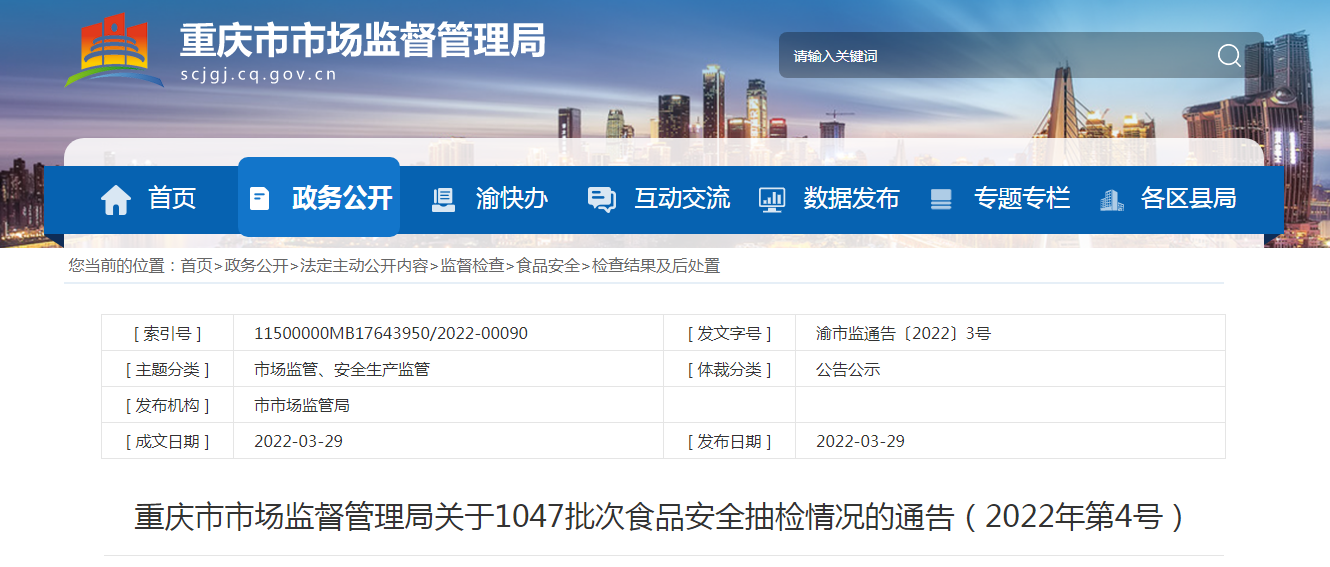Click 首页 in the breadcrumb path
The width and height of the screenshot is (1330, 567).
pyautogui.click(x=196, y=266)
